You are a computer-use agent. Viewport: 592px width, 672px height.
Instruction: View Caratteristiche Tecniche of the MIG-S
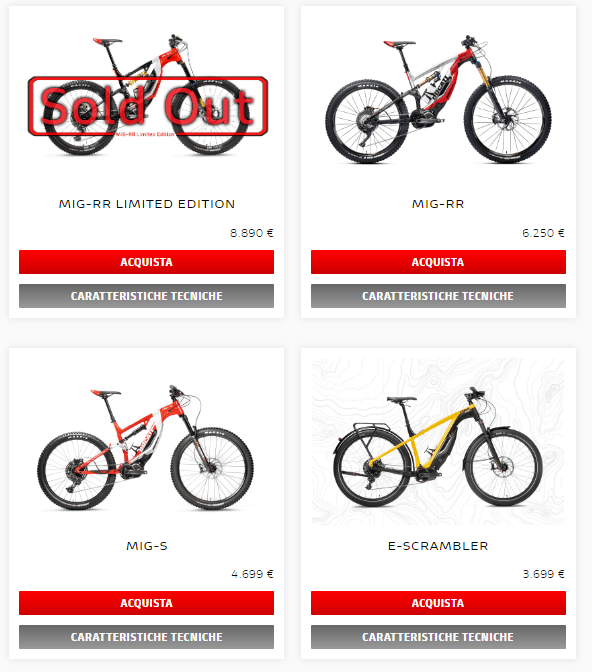tap(146, 637)
